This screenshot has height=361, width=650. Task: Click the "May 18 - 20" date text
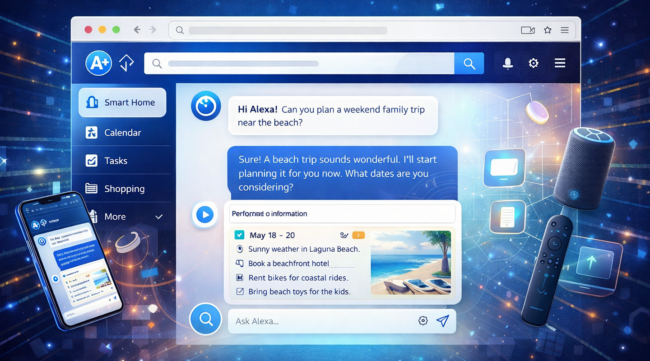click(272, 235)
